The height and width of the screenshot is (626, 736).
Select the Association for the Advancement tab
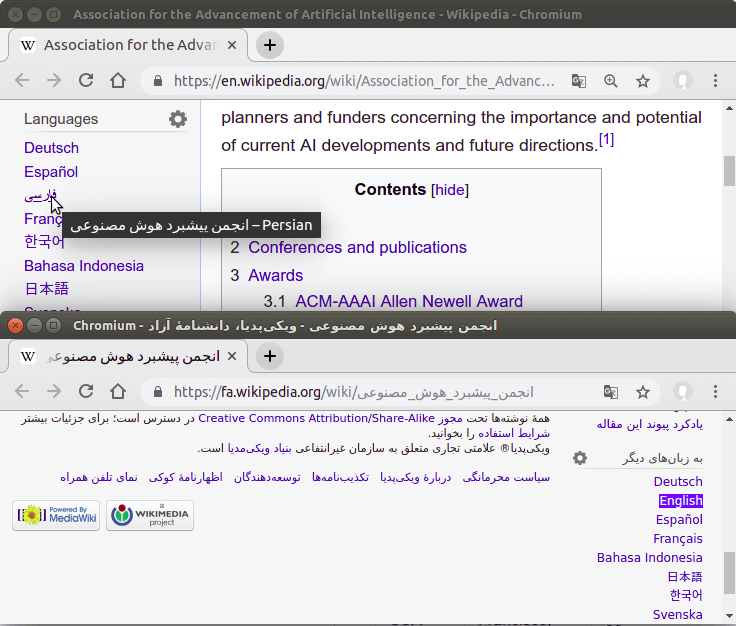coord(127,45)
